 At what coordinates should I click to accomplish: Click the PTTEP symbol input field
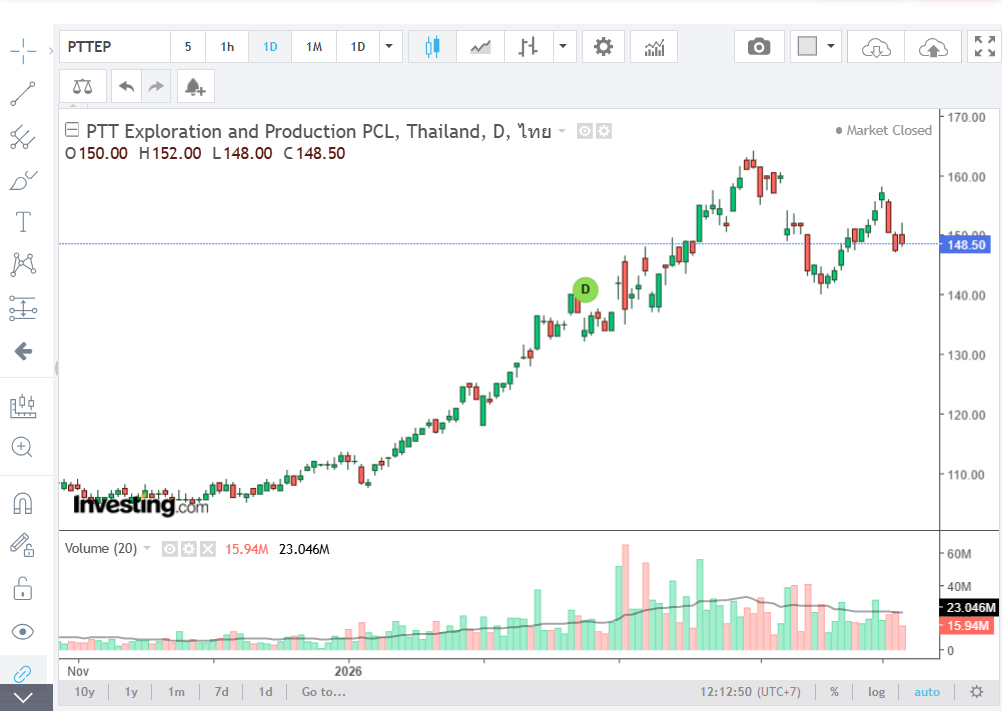pyautogui.click(x=115, y=47)
